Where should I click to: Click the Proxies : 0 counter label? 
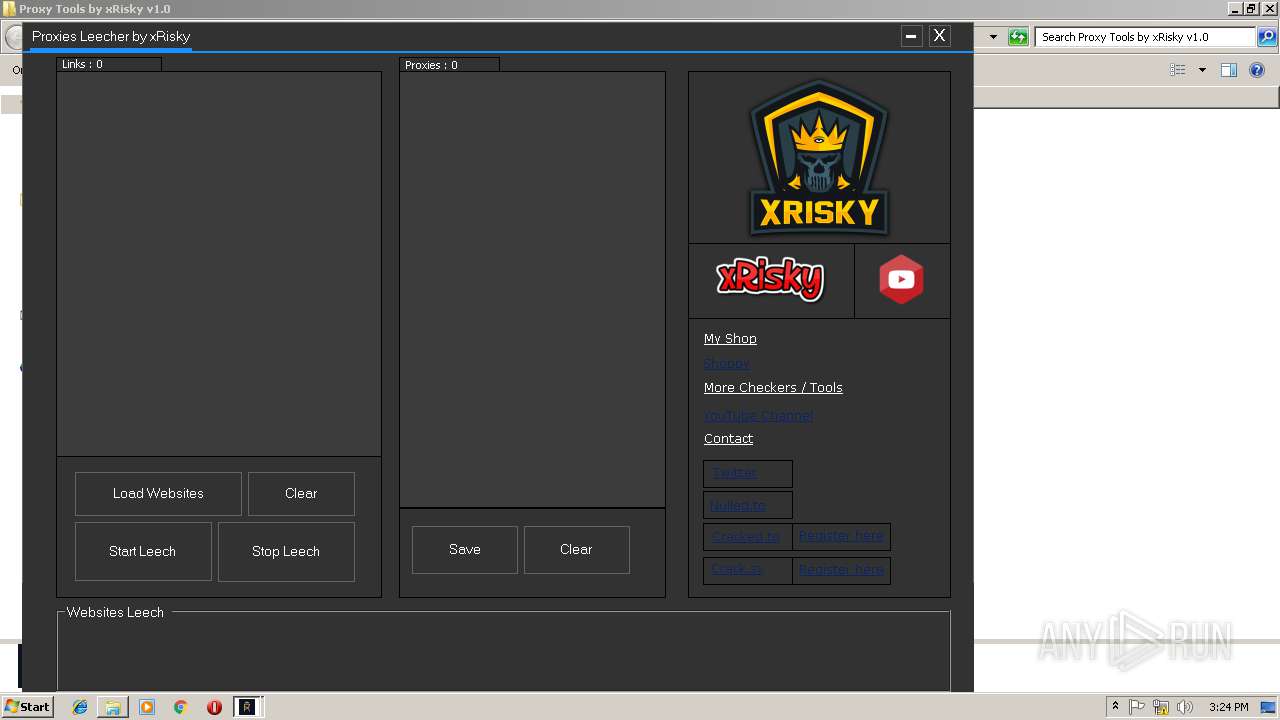pyautogui.click(x=431, y=65)
